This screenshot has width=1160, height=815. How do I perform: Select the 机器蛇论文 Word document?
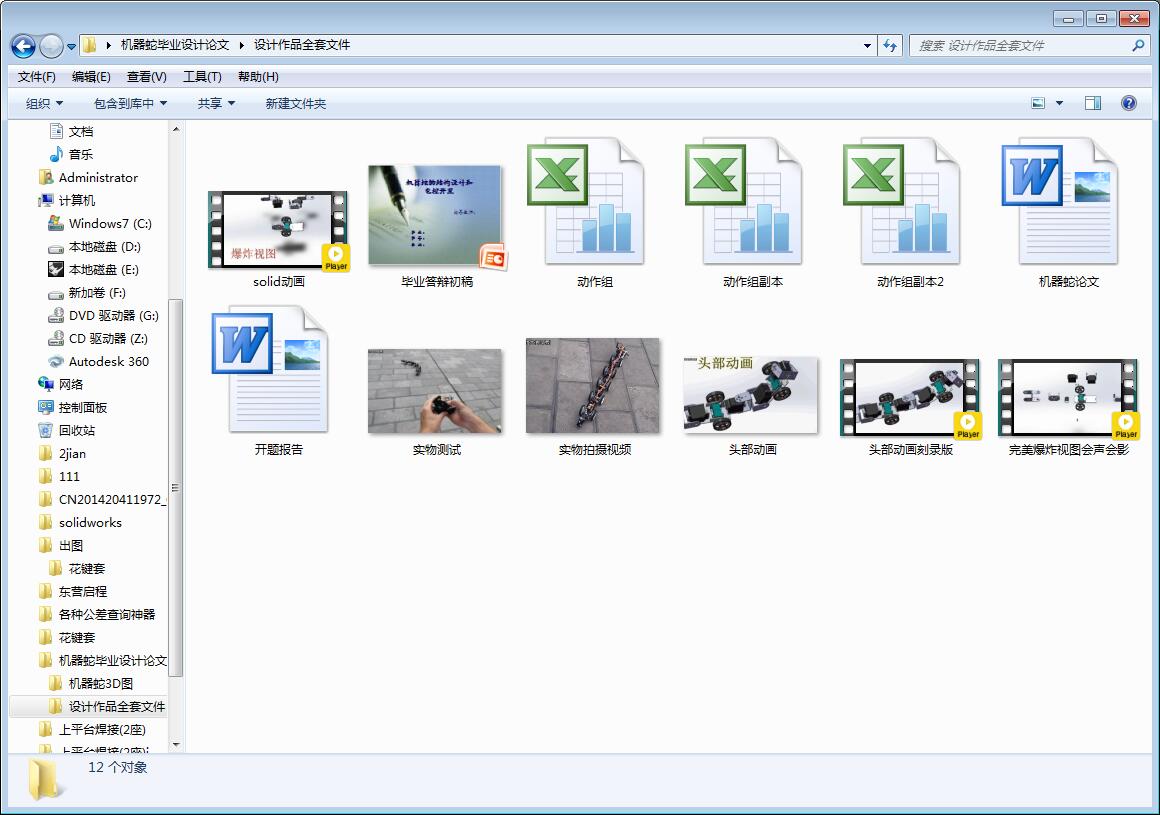(x=1068, y=212)
